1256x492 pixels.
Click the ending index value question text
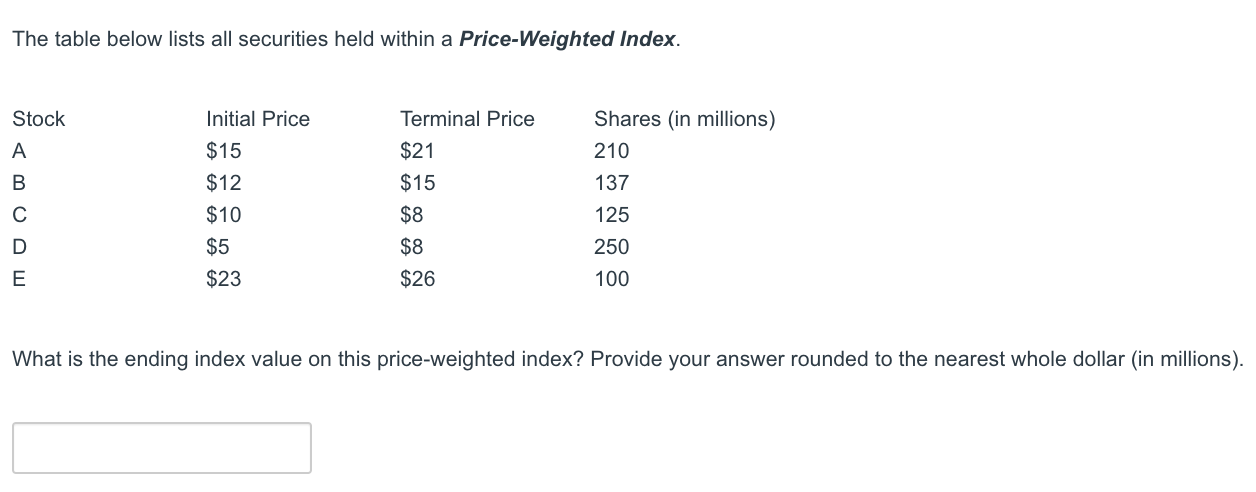[627, 360]
